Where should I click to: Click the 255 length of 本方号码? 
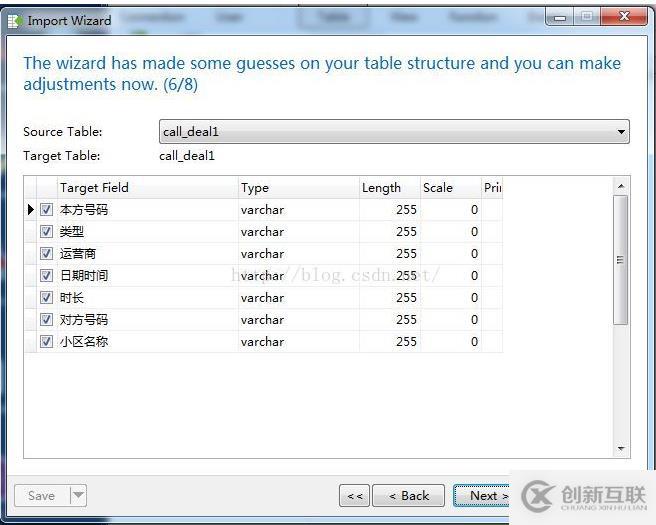[406, 210]
